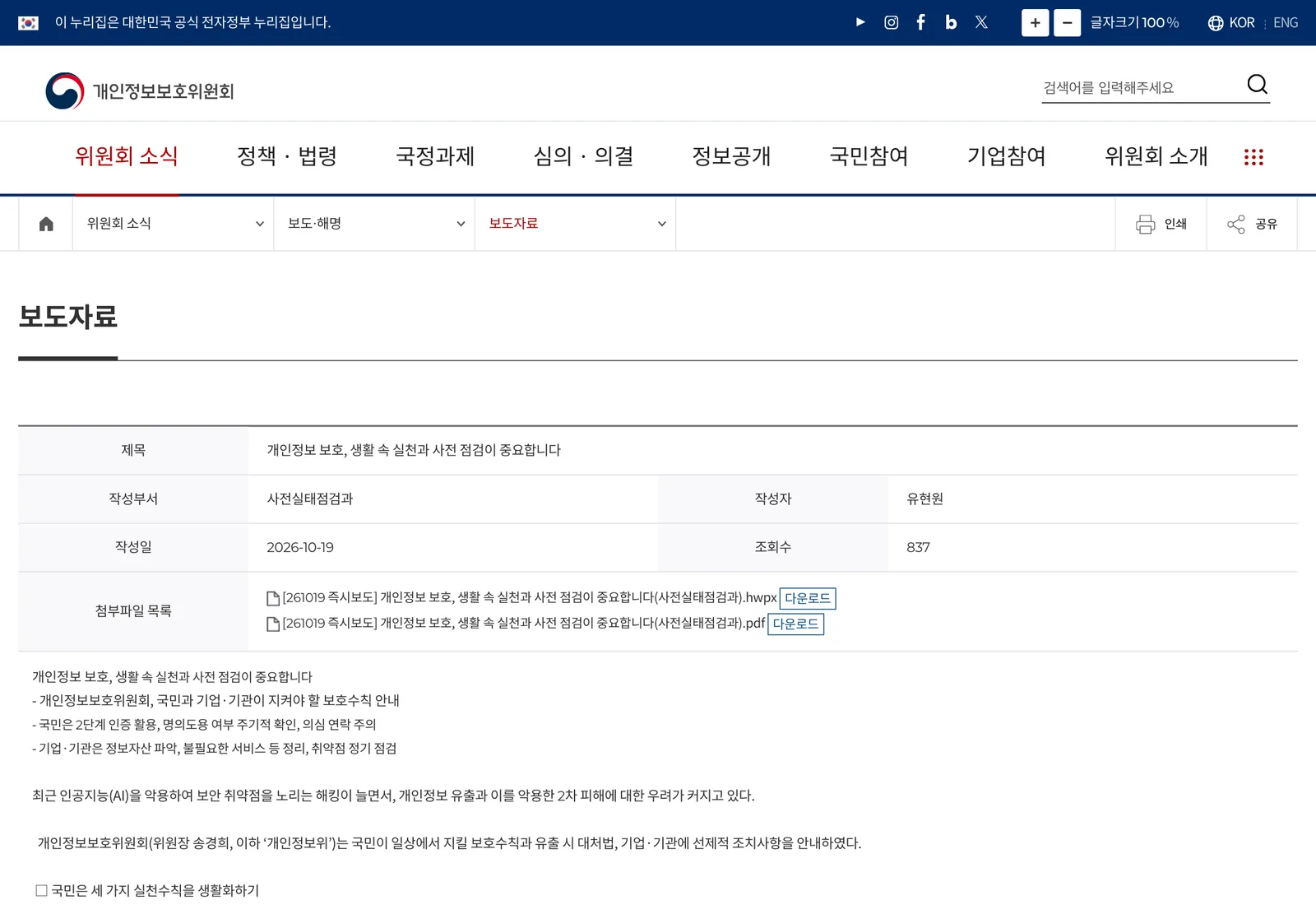Viewport: 1316px width, 914px height.
Task: Click the globe language icon
Action: [x=1216, y=23]
